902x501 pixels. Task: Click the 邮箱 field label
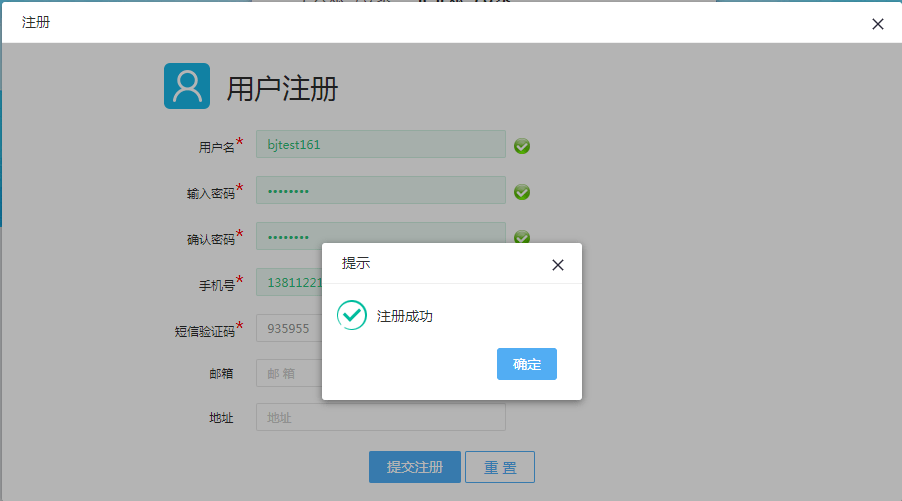coord(221,373)
